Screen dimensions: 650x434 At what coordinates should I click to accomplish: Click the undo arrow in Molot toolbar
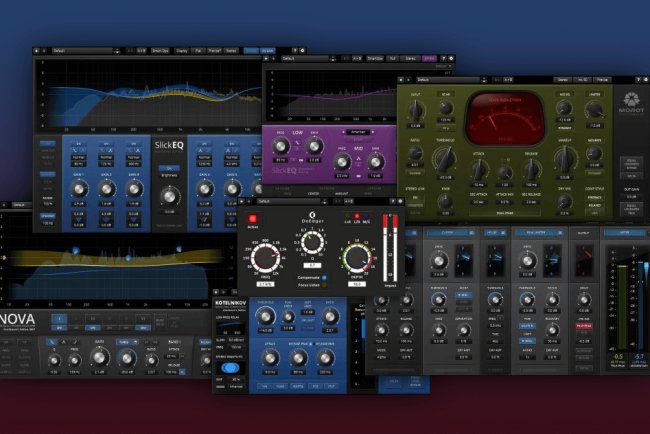401,80
